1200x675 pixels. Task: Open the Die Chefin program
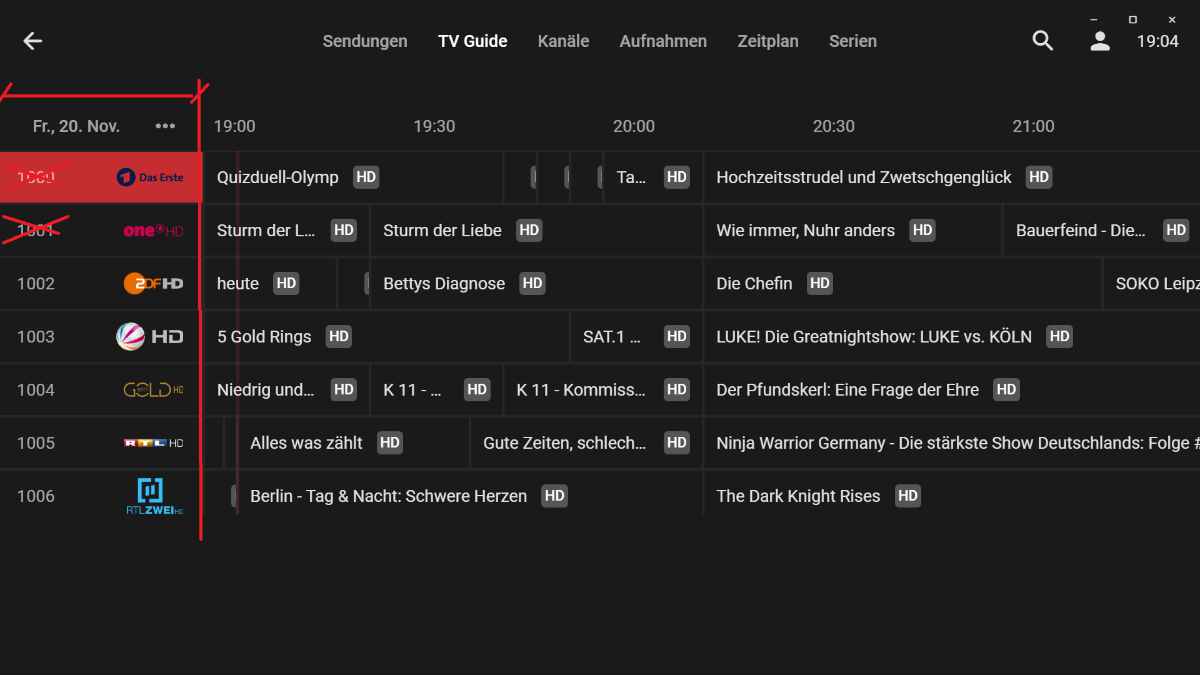pos(902,283)
